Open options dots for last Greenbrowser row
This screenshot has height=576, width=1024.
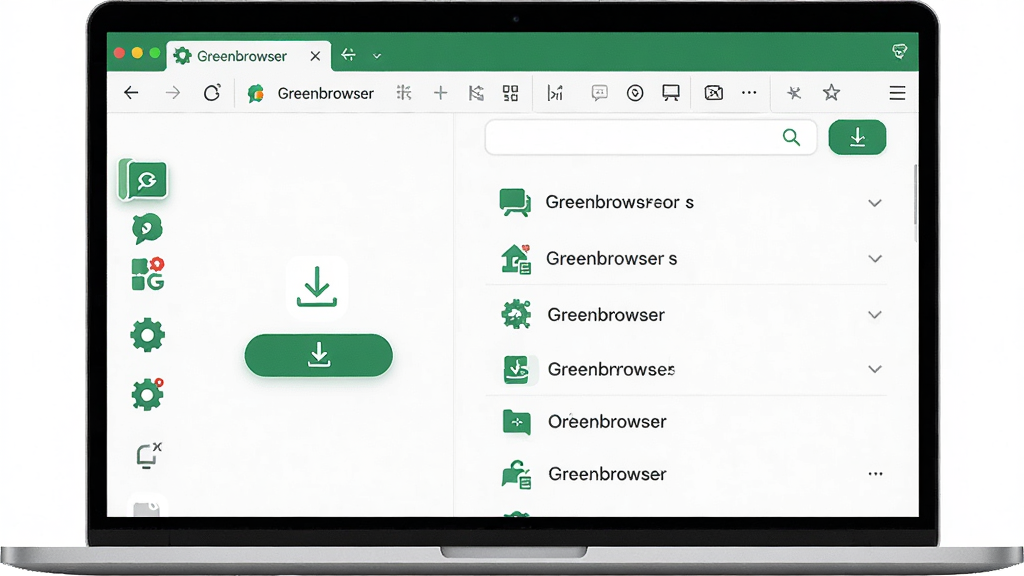pyautogui.click(x=875, y=474)
